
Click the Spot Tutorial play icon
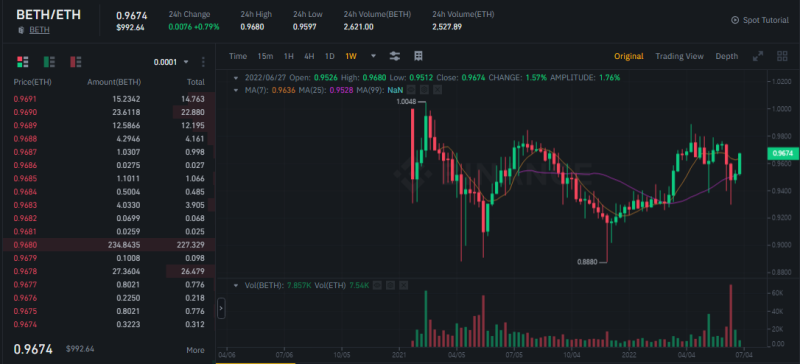click(735, 20)
